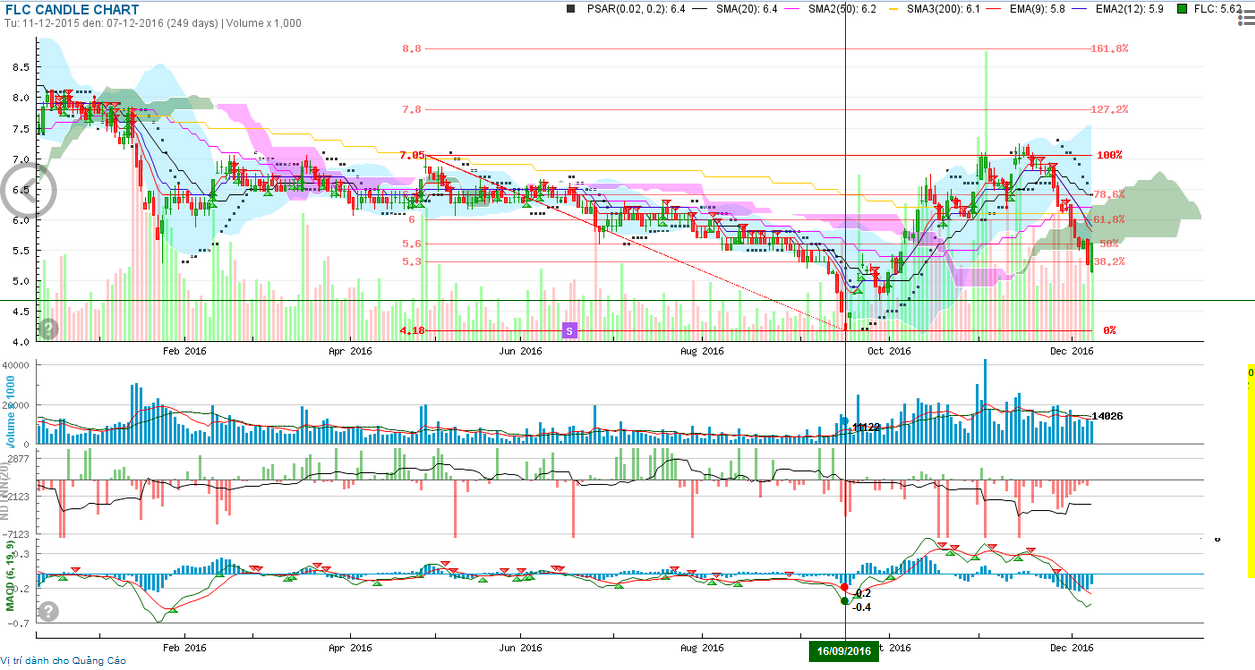The height and width of the screenshot is (670, 1255).
Task: Click the 100% Fibonacci level label
Action: (1109, 155)
